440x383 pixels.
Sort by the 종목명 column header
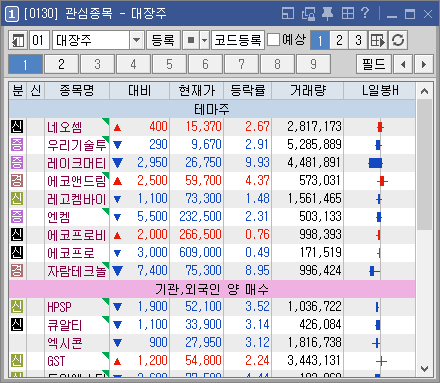77,91
